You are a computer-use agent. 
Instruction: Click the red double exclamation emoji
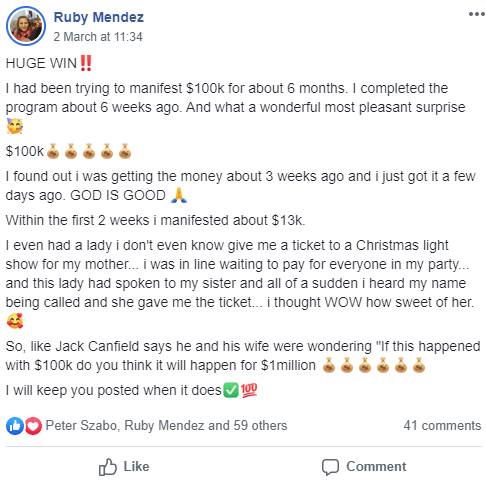pyautogui.click(x=86, y=63)
